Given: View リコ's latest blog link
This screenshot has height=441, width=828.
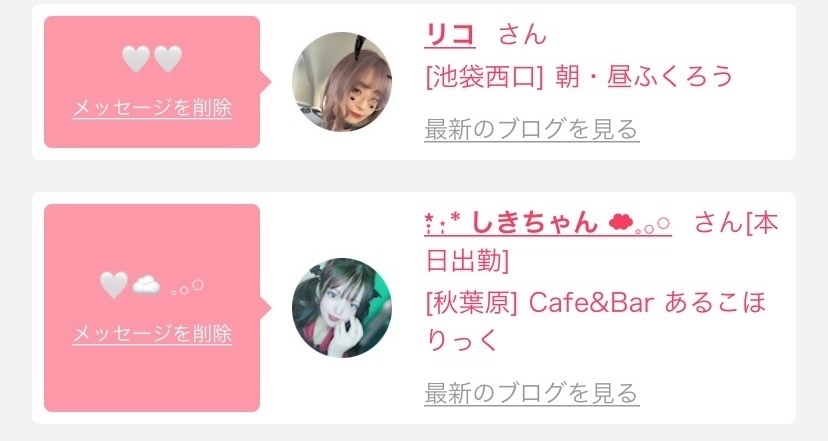Looking at the screenshot, I should point(532,129).
